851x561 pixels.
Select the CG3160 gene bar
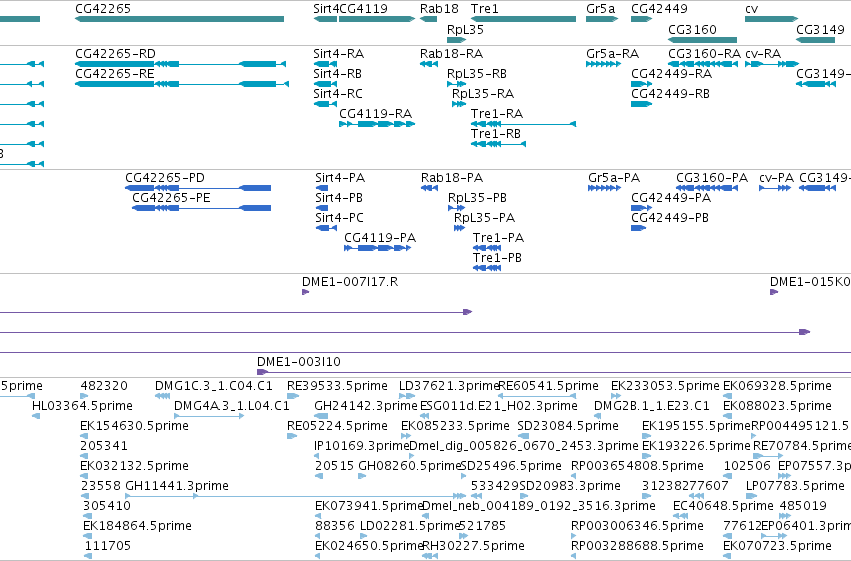[702, 40]
